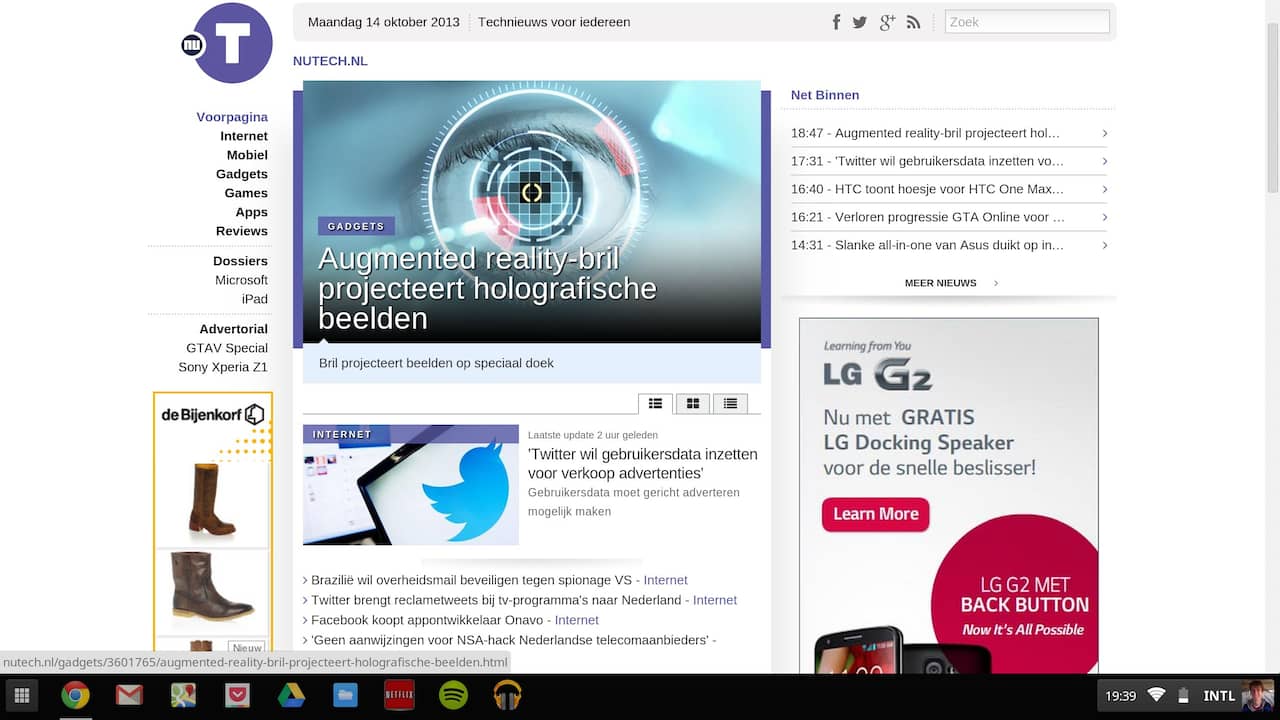
Task: Click the INTL keyboard layout indicator
Action: pyautogui.click(x=1219, y=695)
